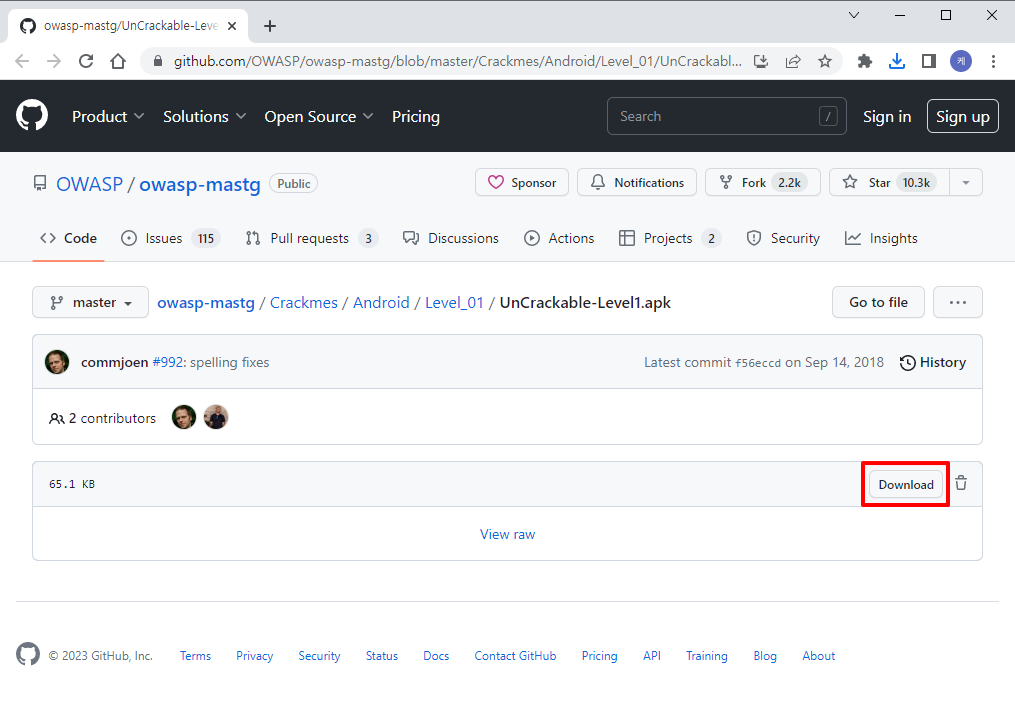
Task: Click the Download button
Action: coord(906,484)
